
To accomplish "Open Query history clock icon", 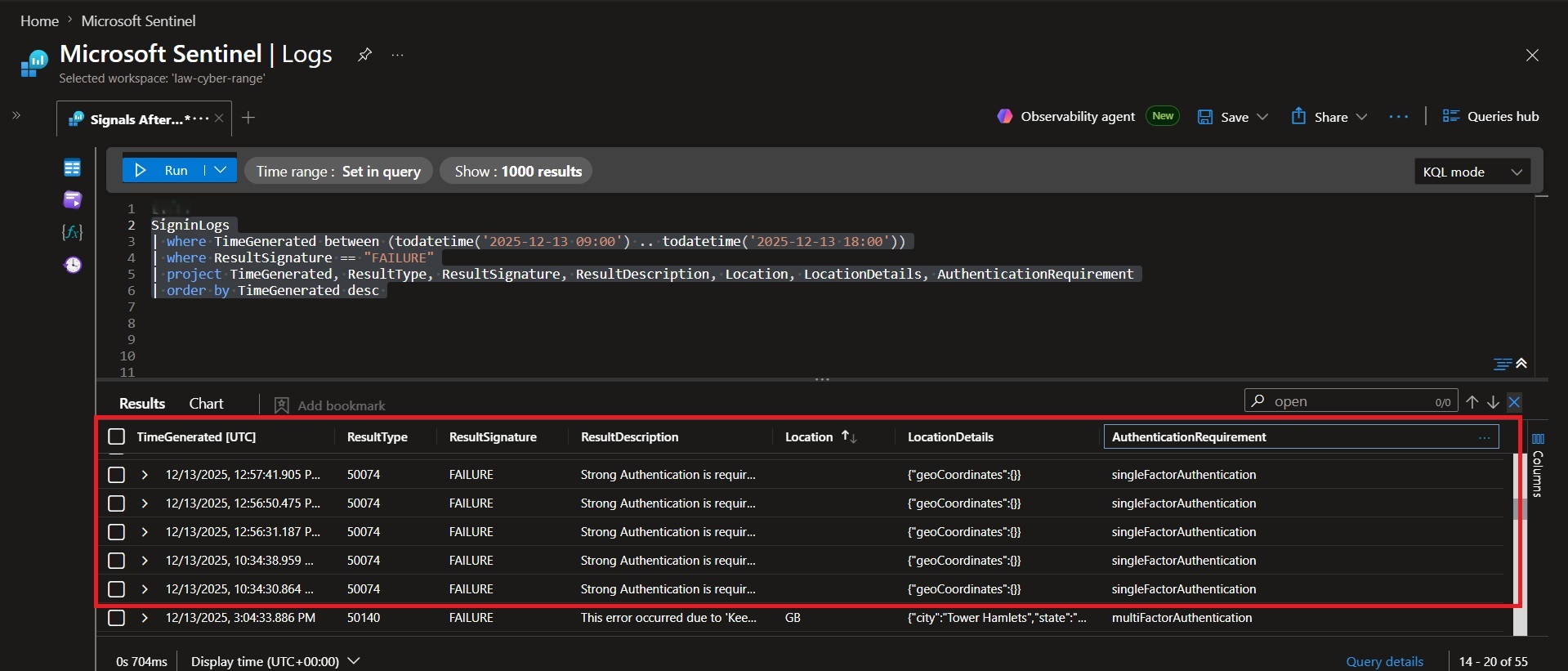I will click(x=73, y=265).
